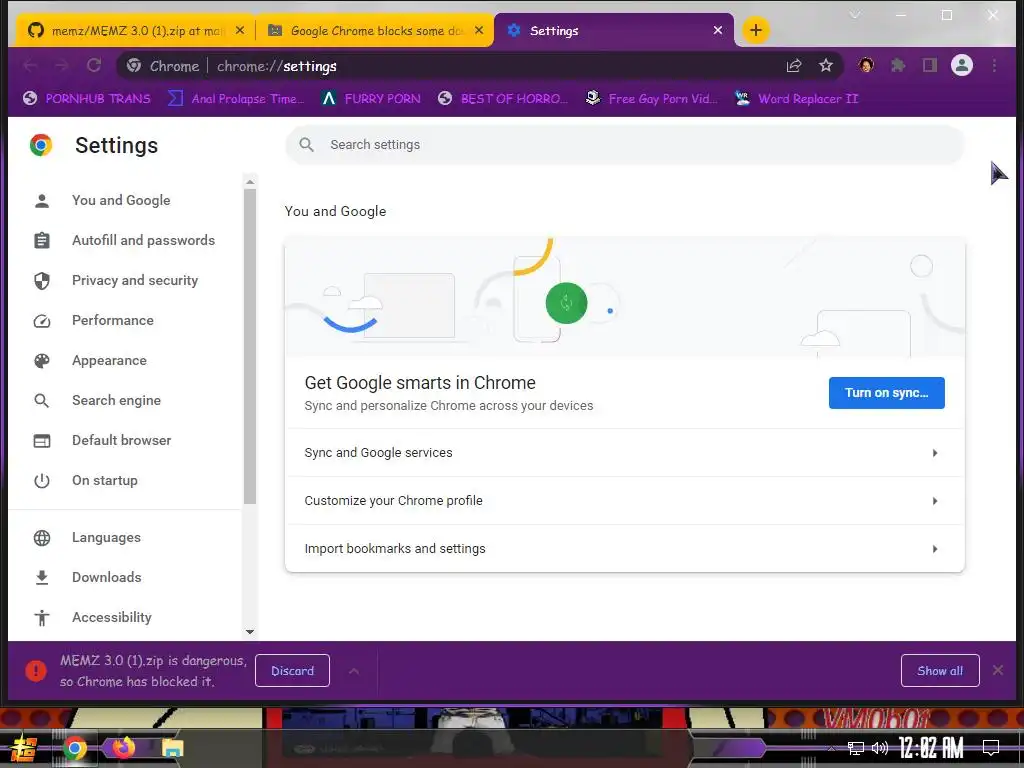Open Chrome from the taskbar
Screen dimensions: 1024x768
click(x=75, y=747)
